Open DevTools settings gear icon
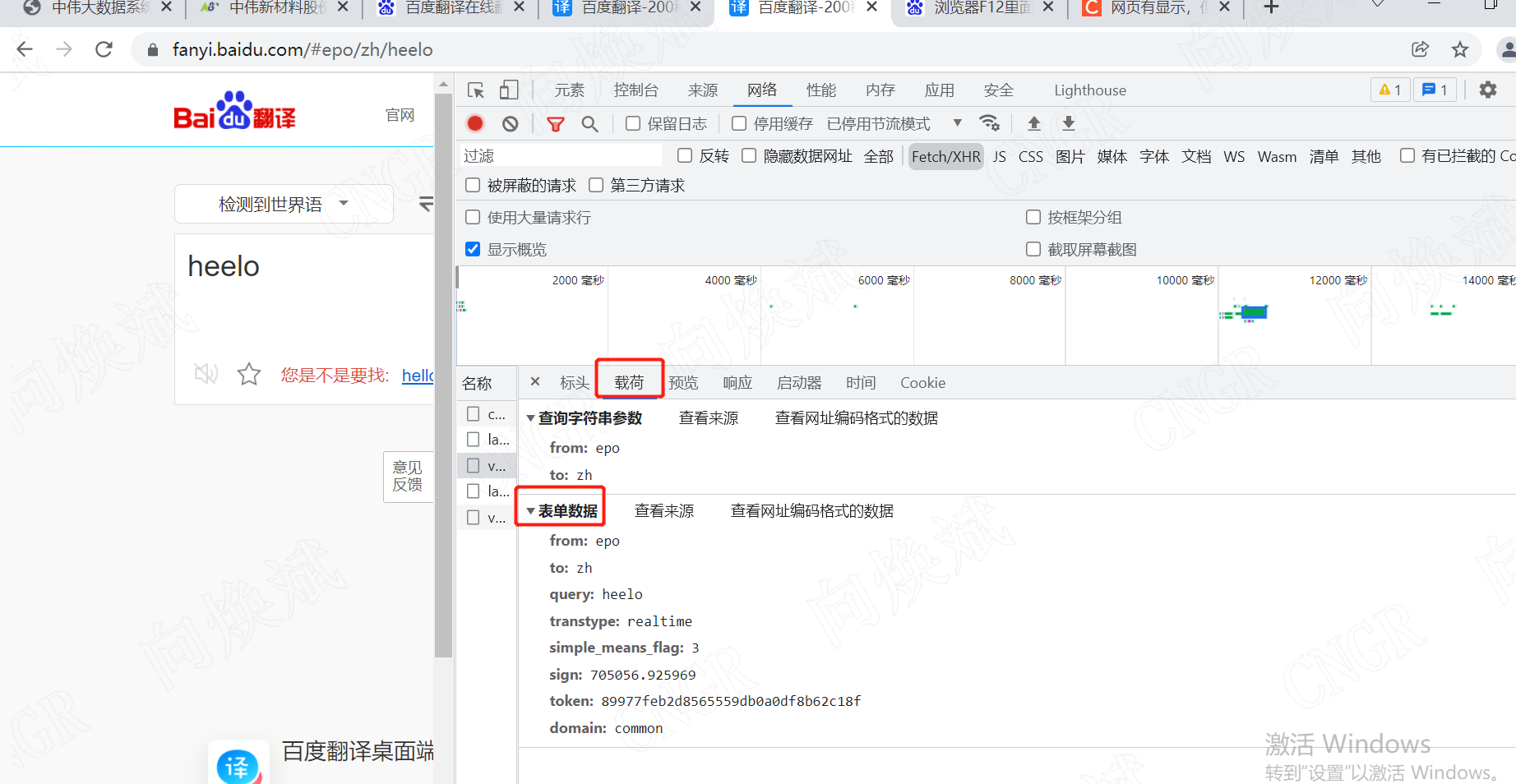 pyautogui.click(x=1488, y=90)
